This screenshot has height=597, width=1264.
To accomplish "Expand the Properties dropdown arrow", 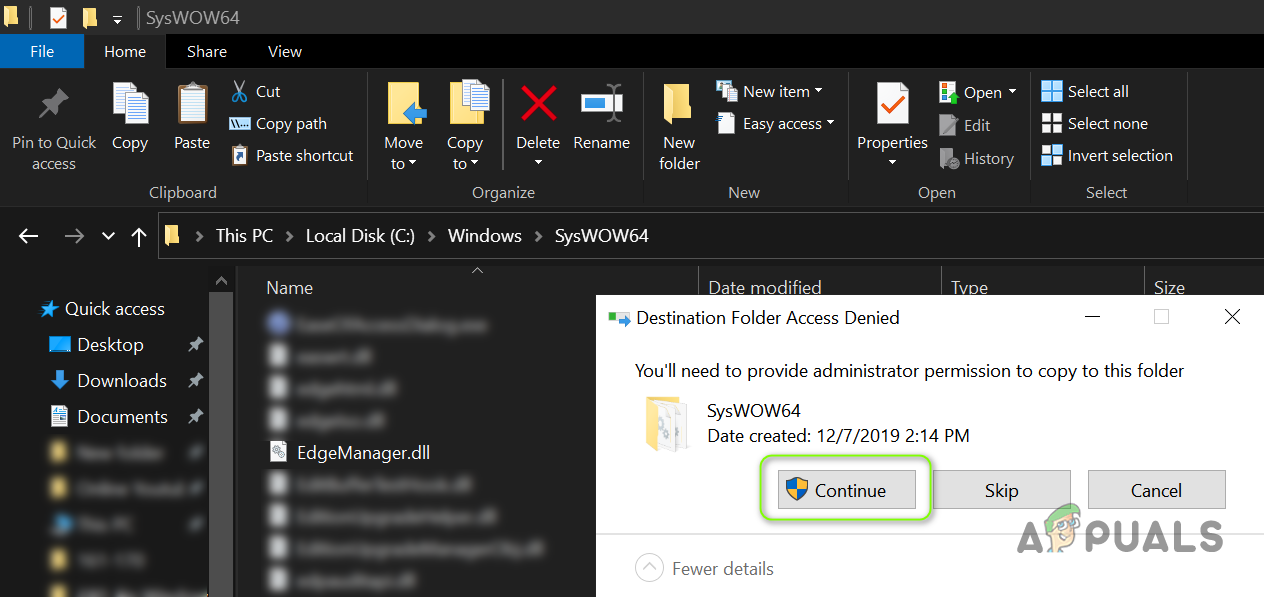I will click(x=892, y=163).
